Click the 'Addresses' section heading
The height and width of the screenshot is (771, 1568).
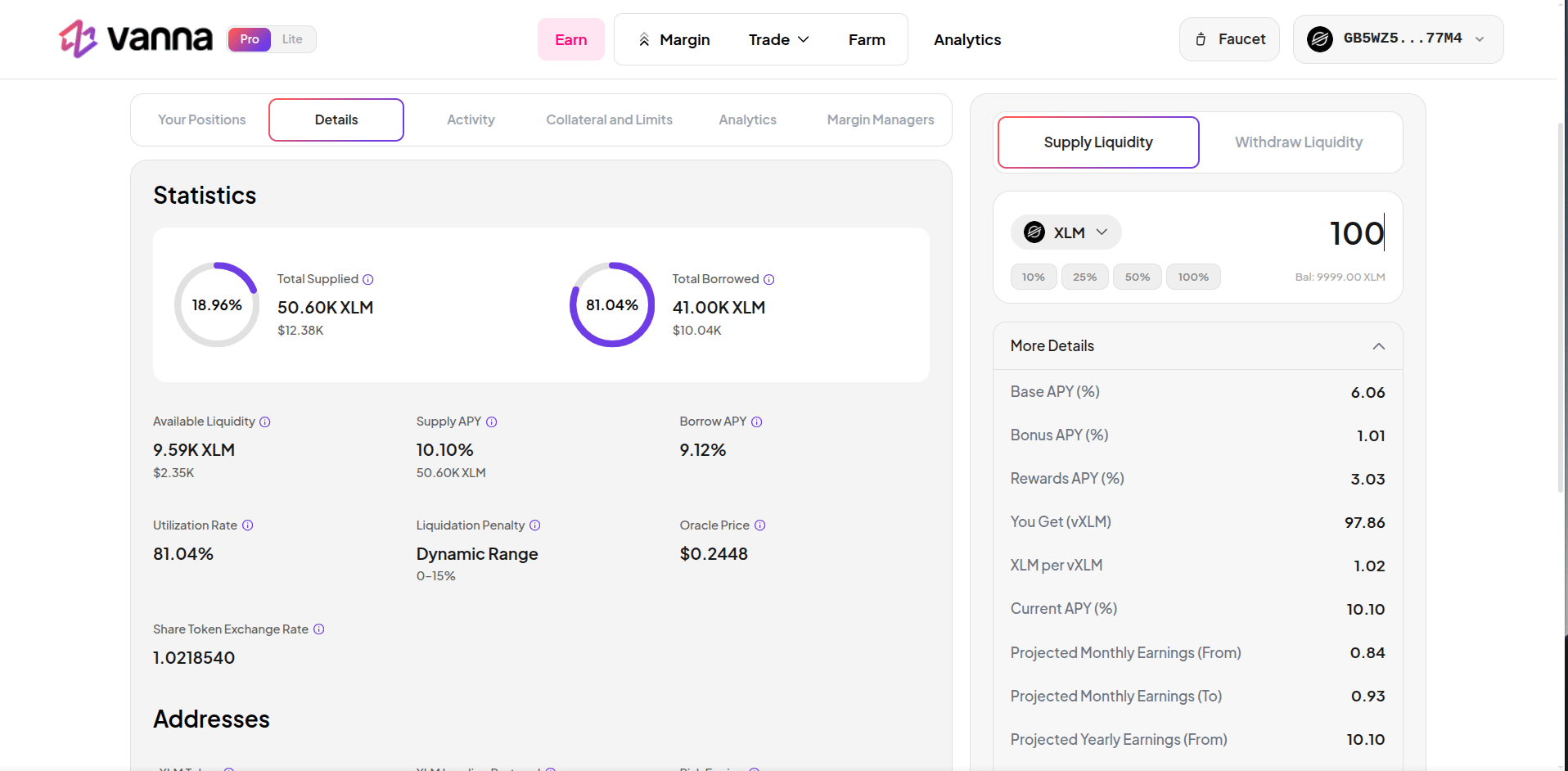211,719
